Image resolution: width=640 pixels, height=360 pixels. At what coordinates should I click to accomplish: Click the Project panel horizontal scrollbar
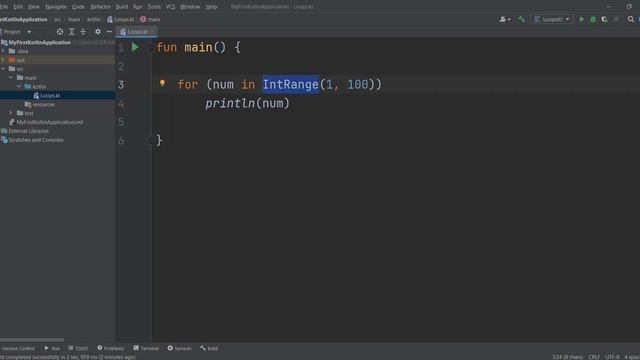point(32,340)
